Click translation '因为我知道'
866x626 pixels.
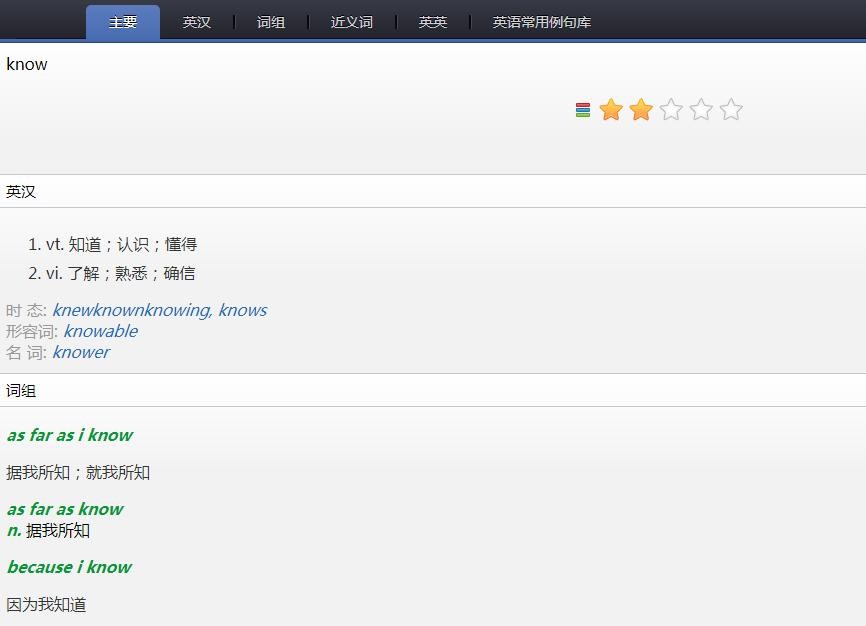[46, 604]
